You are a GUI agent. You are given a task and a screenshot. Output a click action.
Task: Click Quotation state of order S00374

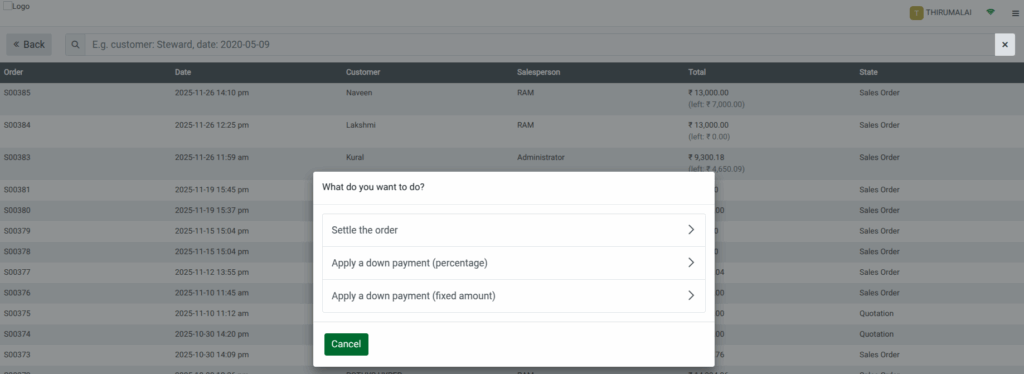tap(876, 334)
